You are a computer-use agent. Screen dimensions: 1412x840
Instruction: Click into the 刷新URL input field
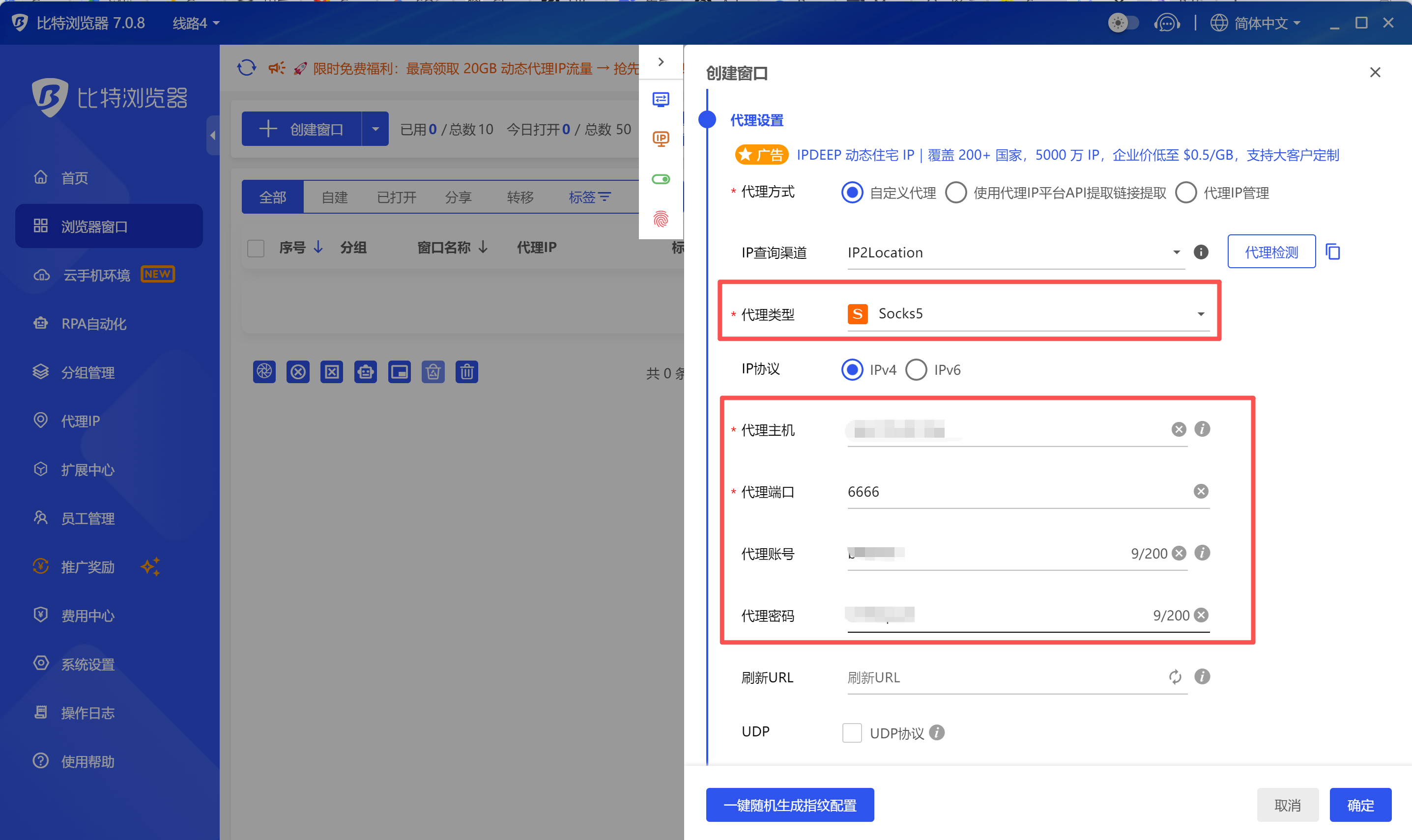click(x=1002, y=677)
